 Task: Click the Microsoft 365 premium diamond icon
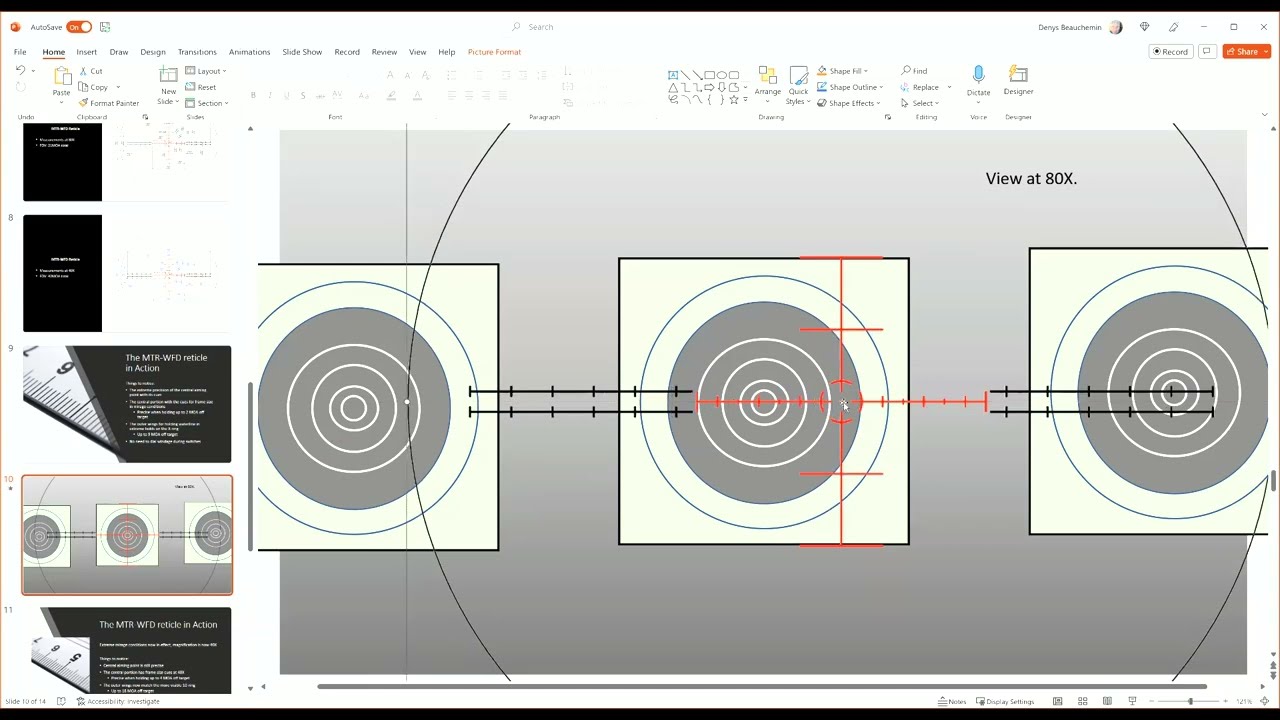point(1144,27)
